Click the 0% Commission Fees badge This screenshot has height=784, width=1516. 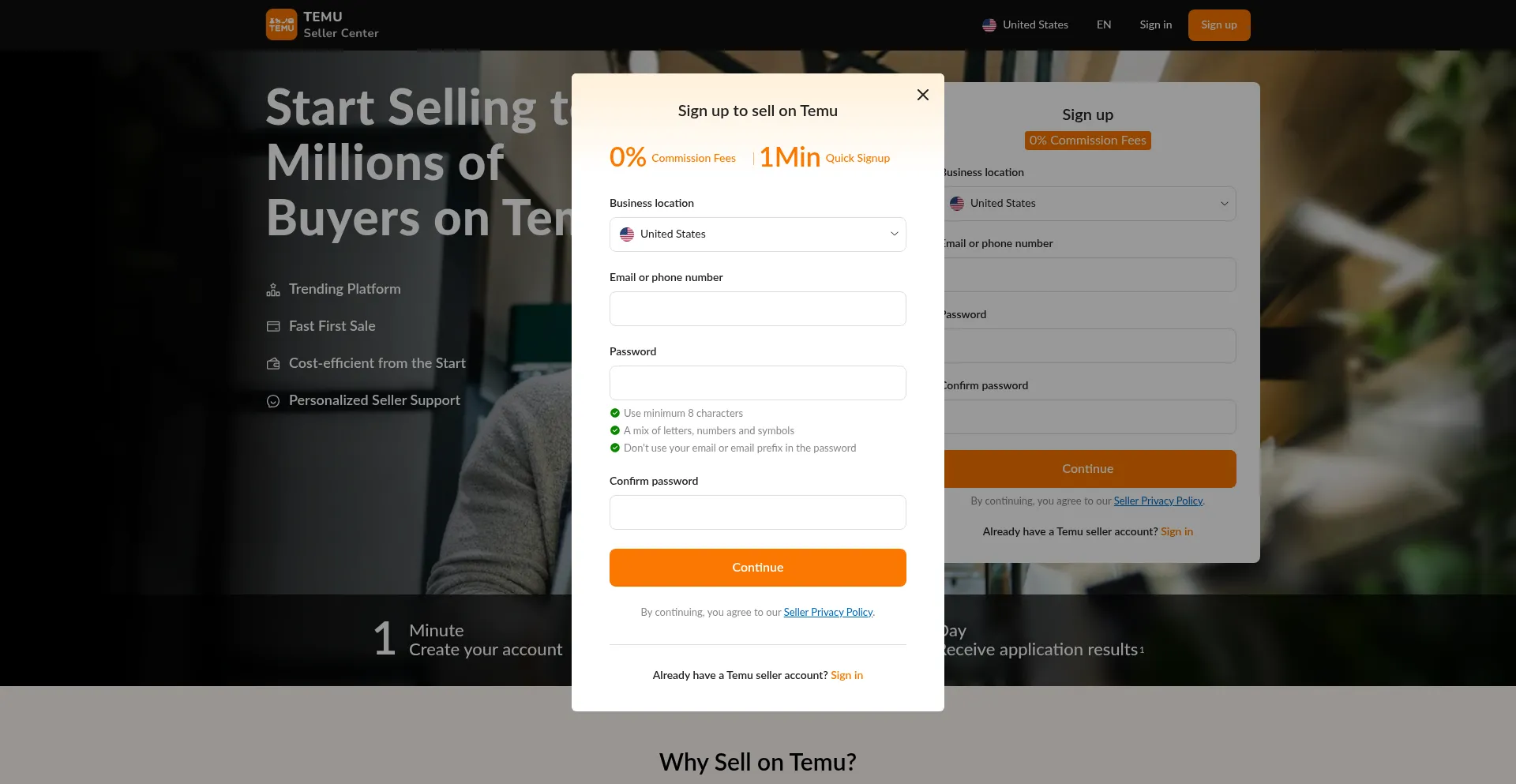pos(1087,141)
